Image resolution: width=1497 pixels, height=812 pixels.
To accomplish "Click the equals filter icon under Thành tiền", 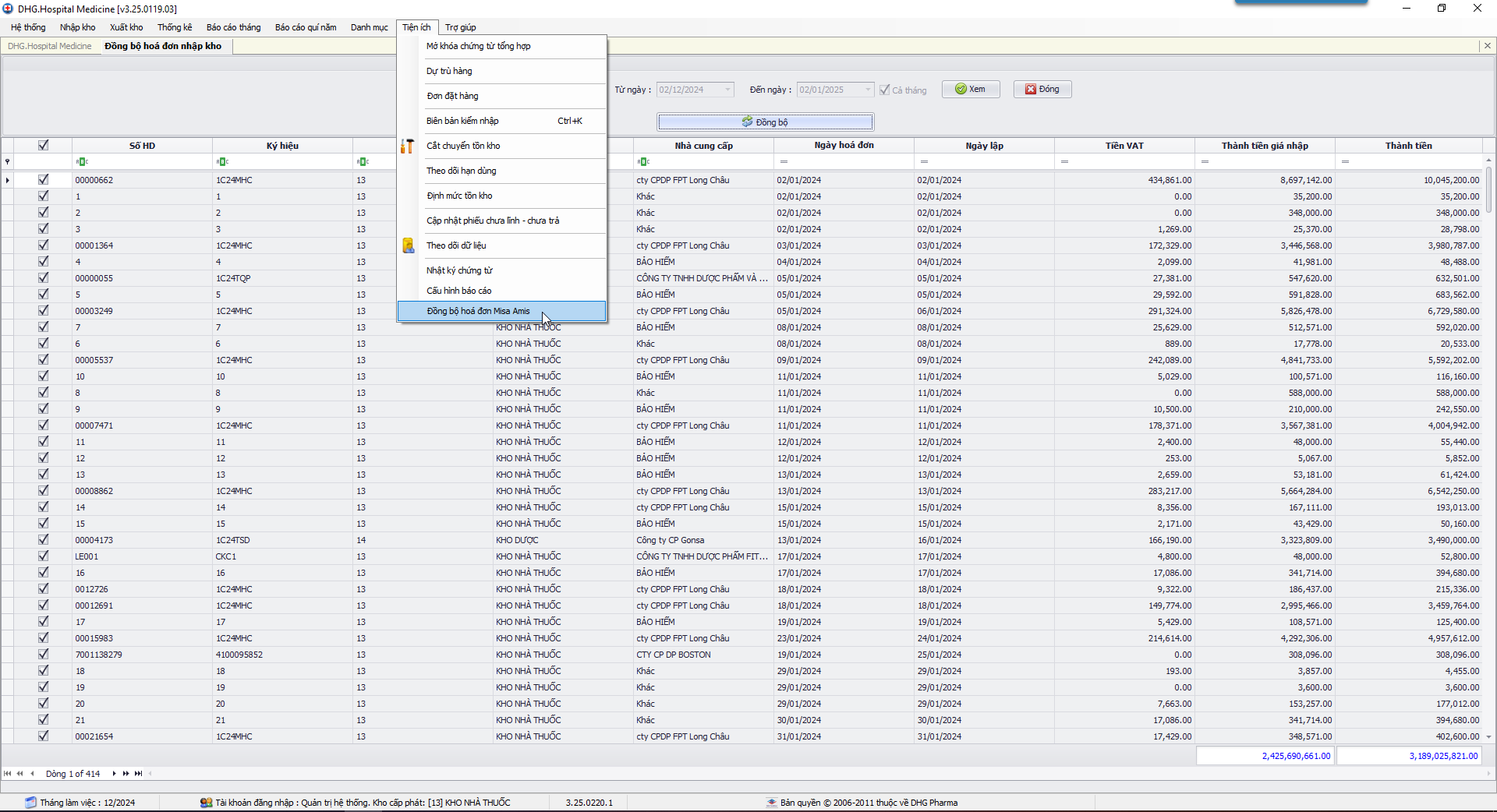I will (x=1345, y=162).
